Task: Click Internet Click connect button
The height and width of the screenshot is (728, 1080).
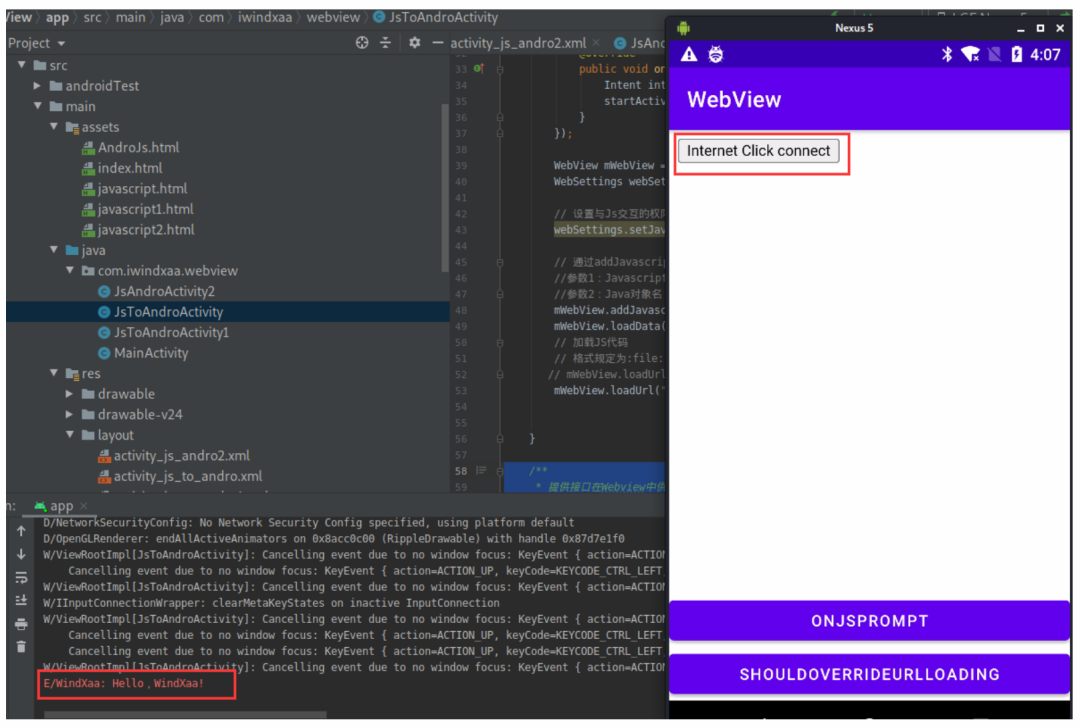Action: (758, 151)
